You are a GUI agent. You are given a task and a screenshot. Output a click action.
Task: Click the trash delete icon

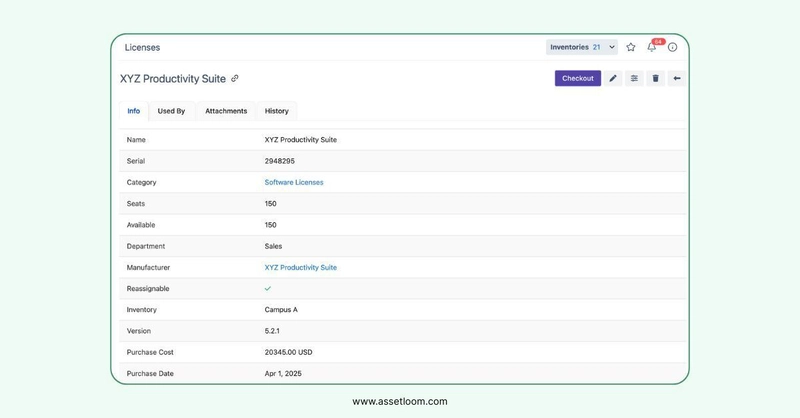coord(656,78)
